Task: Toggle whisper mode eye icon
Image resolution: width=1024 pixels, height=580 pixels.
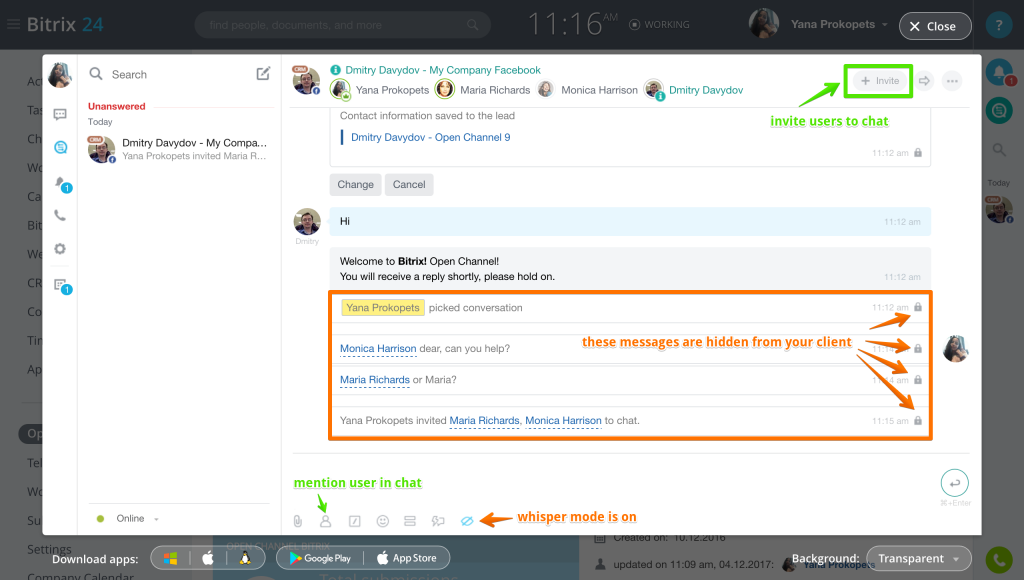Action: 467,521
